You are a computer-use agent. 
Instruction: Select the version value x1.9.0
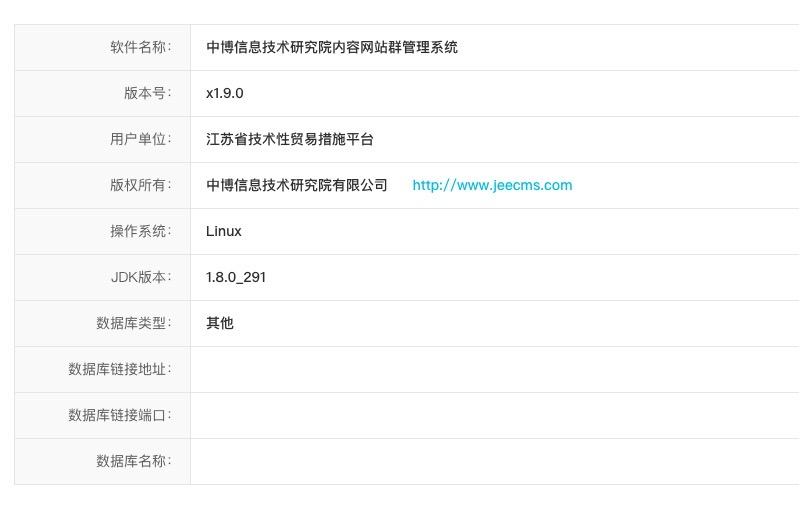click(x=225, y=93)
